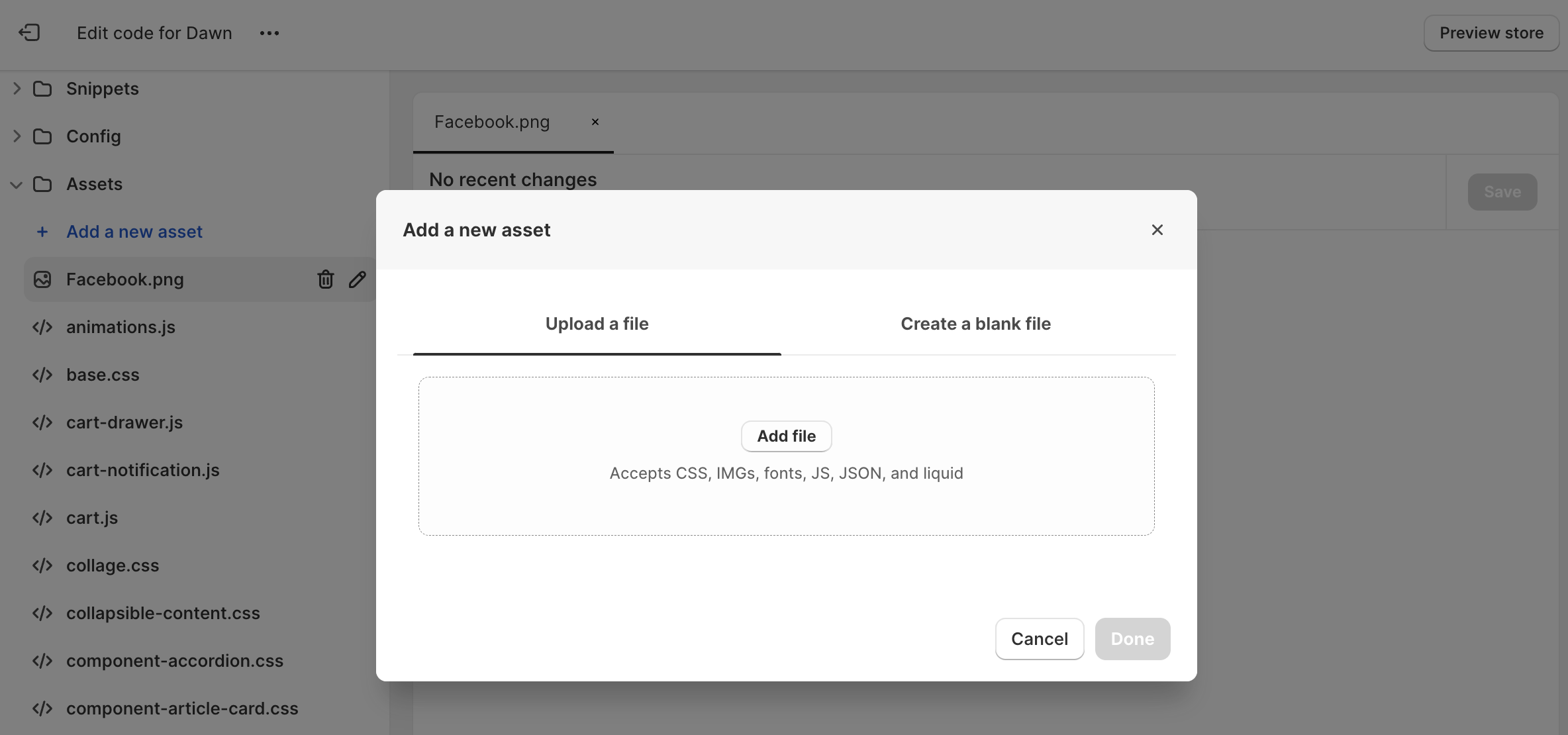Click the Assets folder icon
The height and width of the screenshot is (735, 1568).
(42, 184)
